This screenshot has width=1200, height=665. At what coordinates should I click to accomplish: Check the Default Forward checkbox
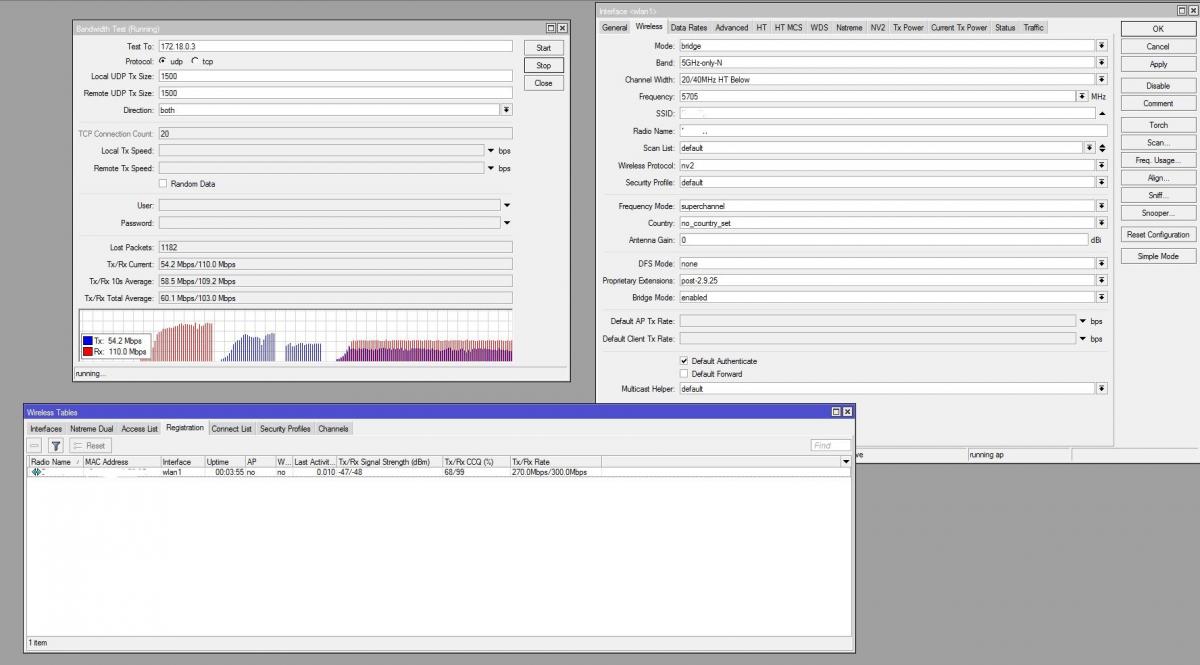pos(684,374)
